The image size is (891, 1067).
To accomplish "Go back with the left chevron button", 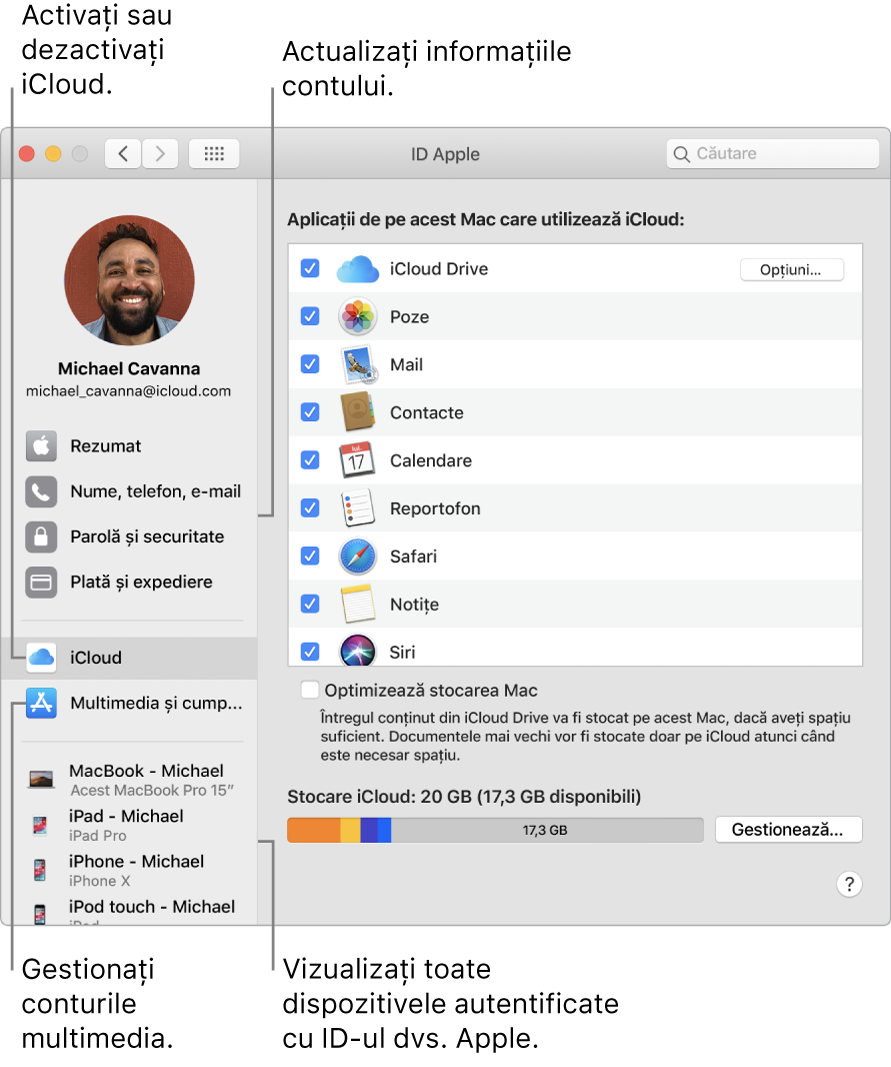I will 123,154.
